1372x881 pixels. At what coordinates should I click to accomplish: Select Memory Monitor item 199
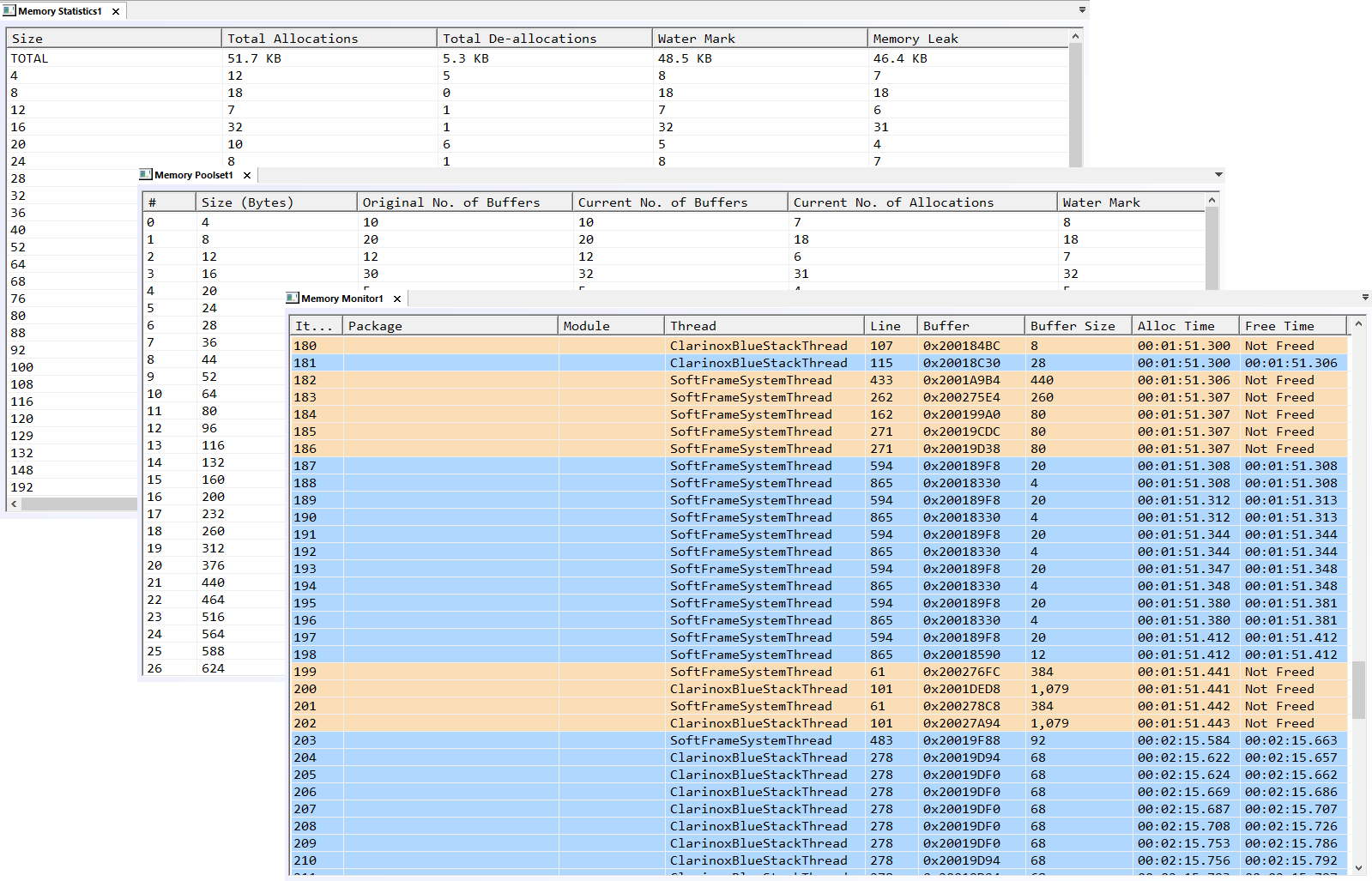(819, 672)
